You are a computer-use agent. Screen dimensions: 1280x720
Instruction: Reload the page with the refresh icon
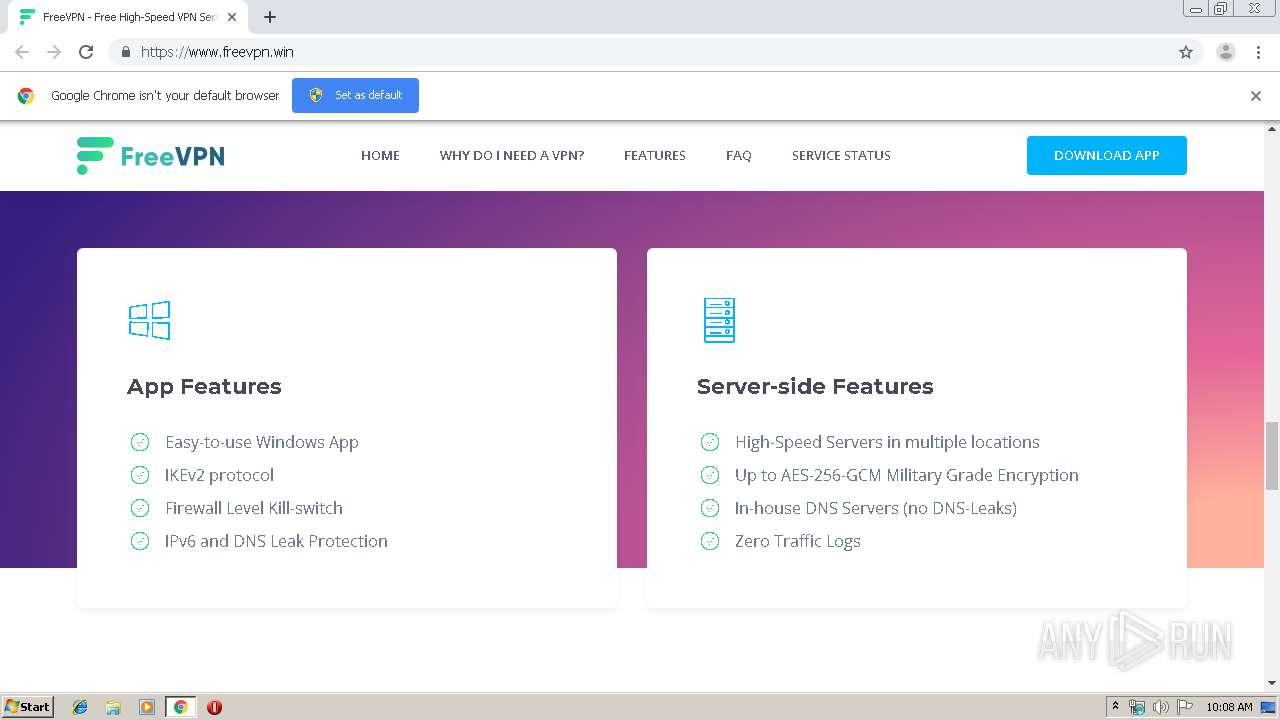86,52
